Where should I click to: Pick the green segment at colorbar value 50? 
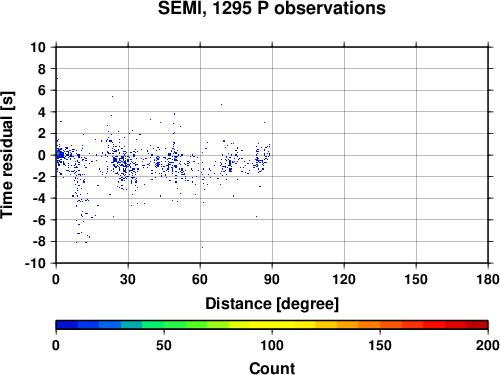(164, 325)
